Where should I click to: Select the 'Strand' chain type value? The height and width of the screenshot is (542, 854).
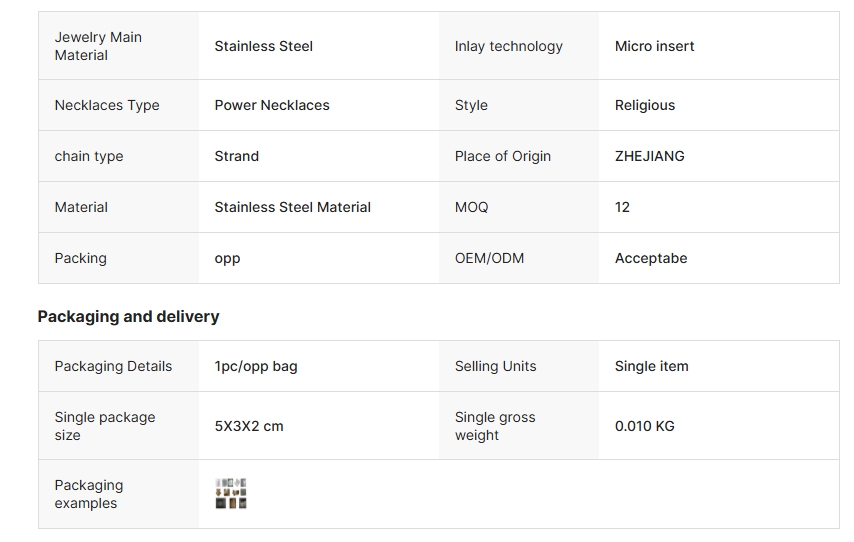236,156
